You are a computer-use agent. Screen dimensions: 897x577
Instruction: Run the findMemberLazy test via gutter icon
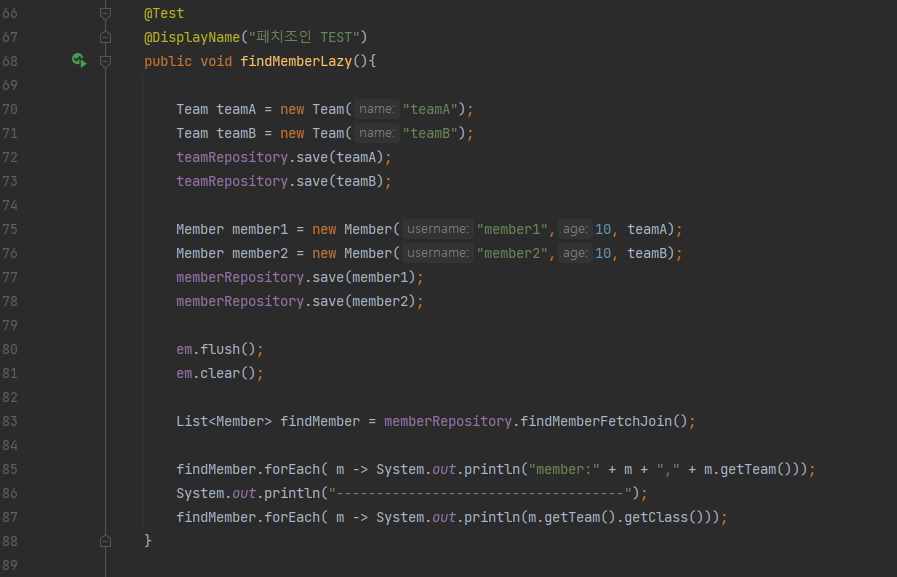tap(79, 60)
